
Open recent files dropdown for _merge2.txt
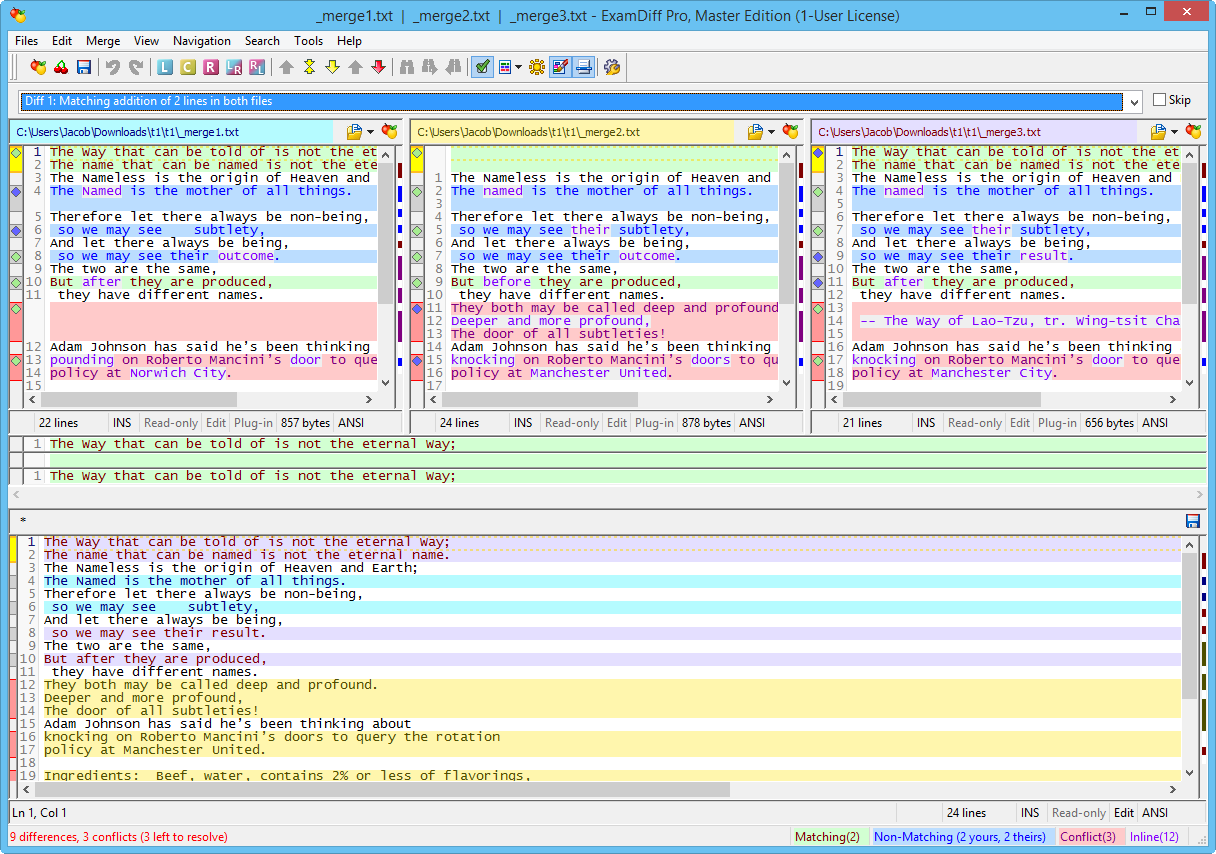771,132
